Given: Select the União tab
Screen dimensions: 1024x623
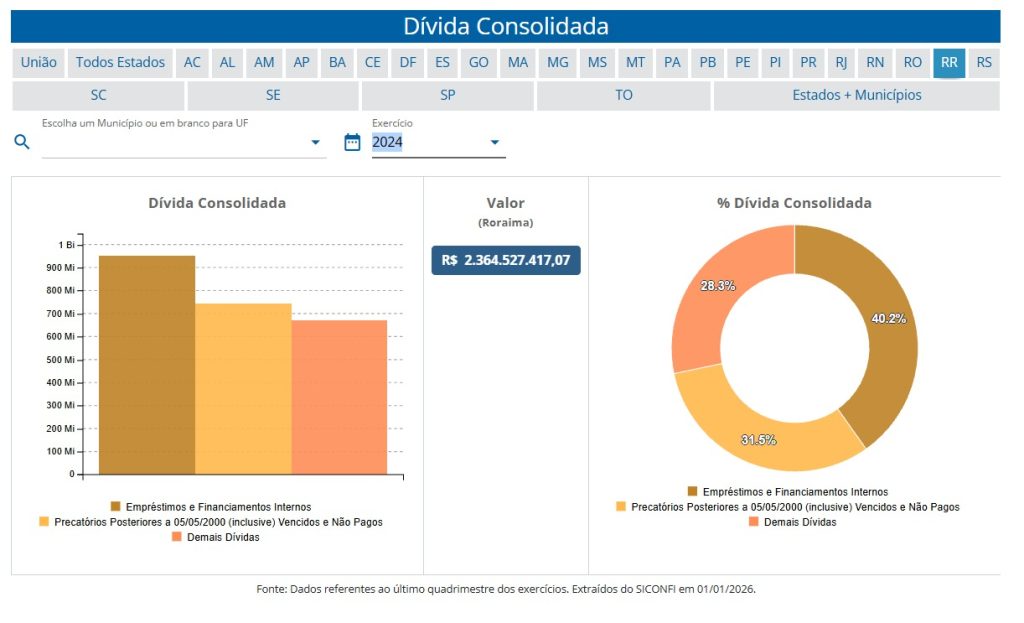Looking at the screenshot, I should 39,62.
